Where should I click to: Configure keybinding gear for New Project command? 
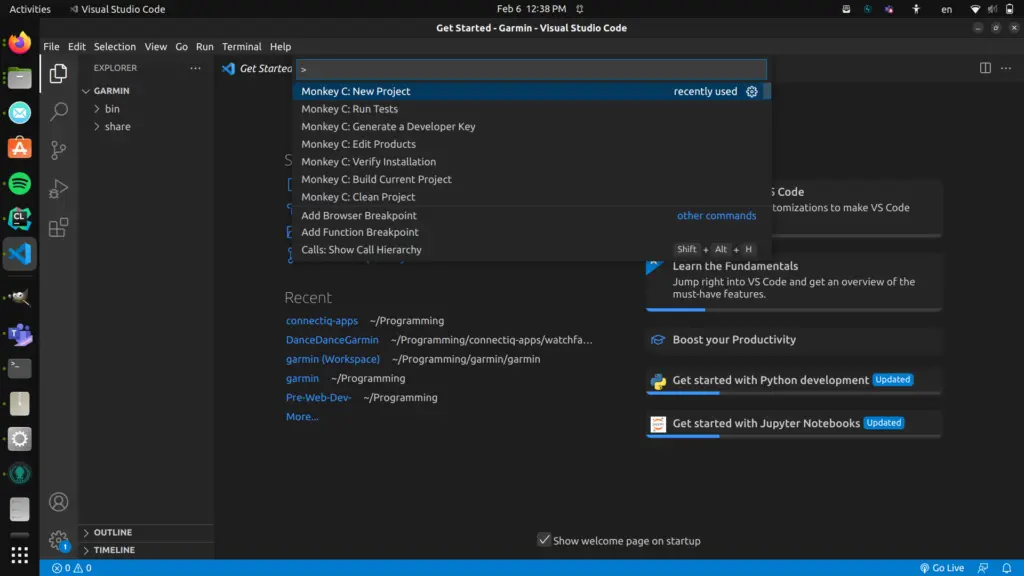point(752,91)
